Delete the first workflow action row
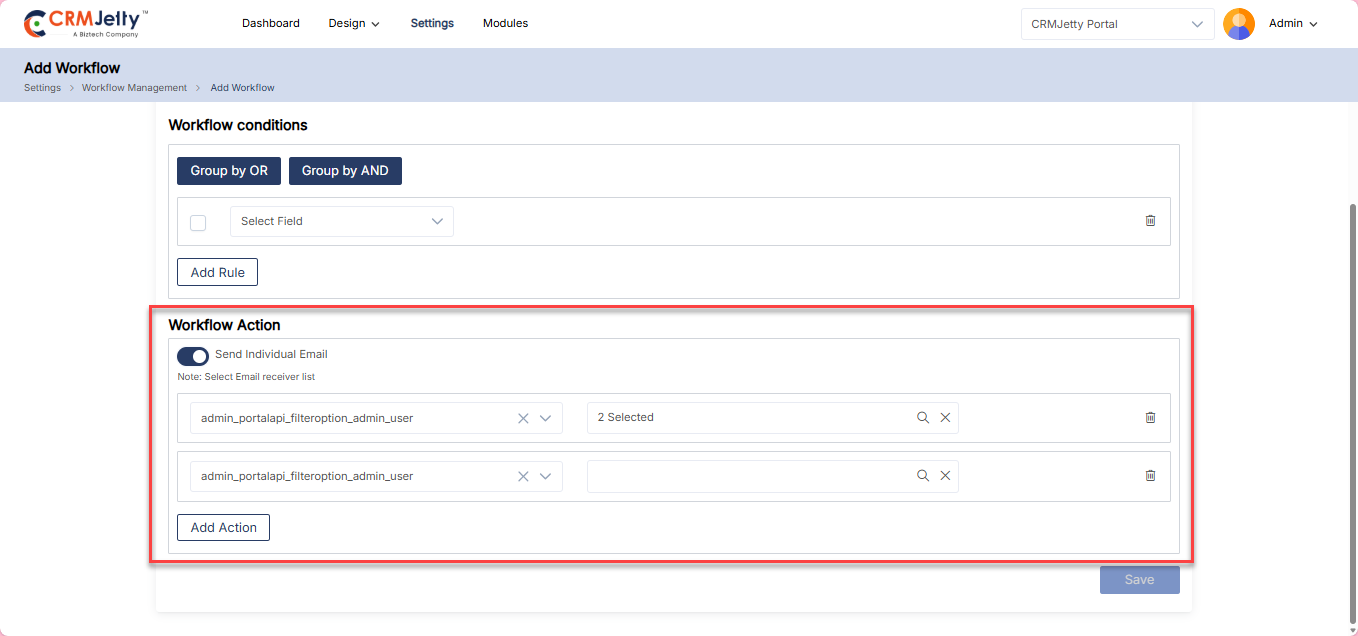This screenshot has width=1358, height=636. point(1150,418)
